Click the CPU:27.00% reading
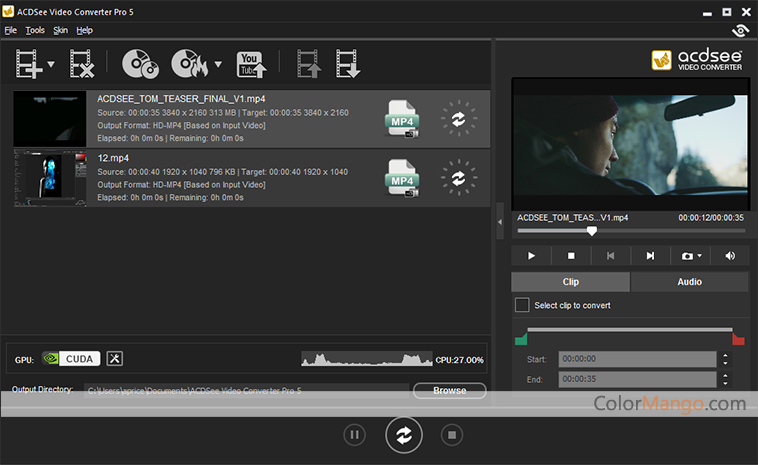The image size is (758, 465). pyautogui.click(x=459, y=360)
